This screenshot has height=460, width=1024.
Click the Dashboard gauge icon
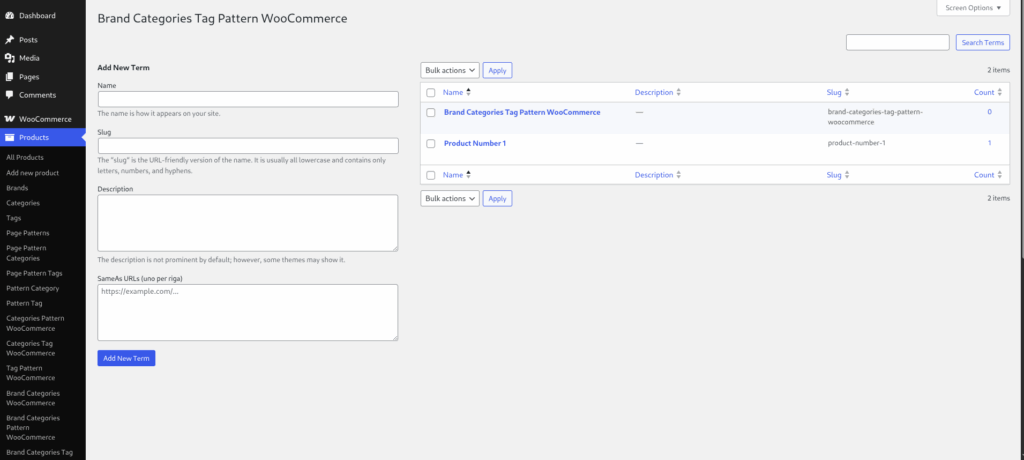click(x=10, y=15)
